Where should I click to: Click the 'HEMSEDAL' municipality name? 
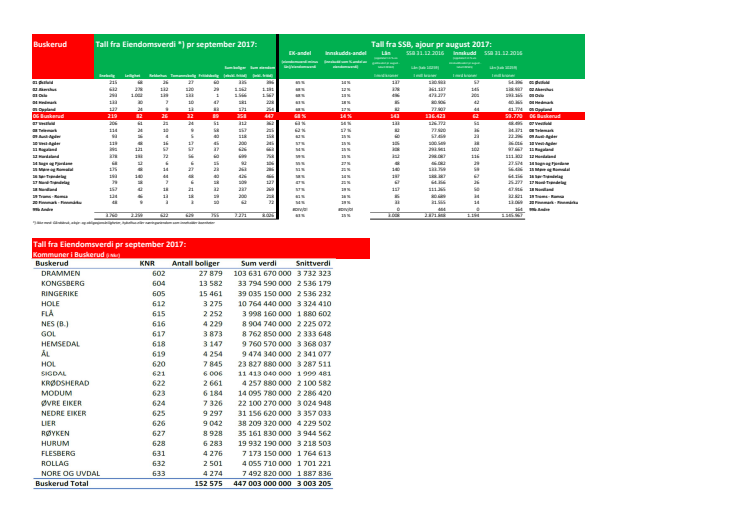60,344
